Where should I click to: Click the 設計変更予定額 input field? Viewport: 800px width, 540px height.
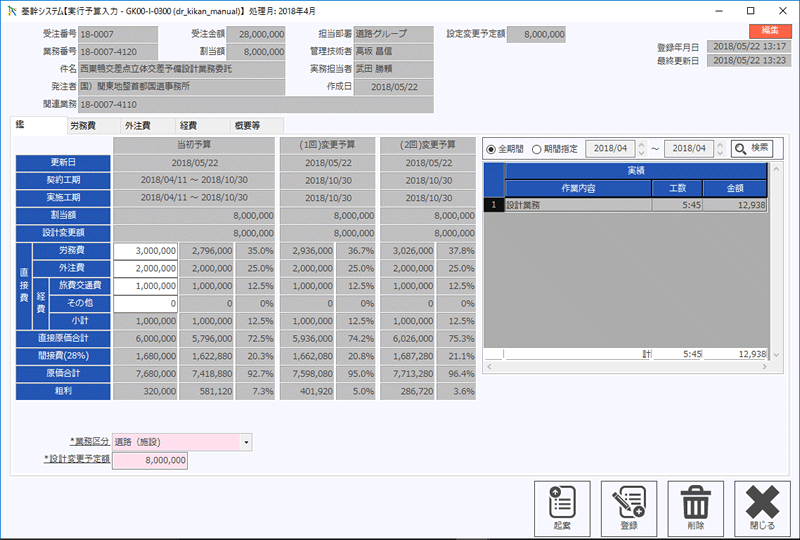point(150,460)
